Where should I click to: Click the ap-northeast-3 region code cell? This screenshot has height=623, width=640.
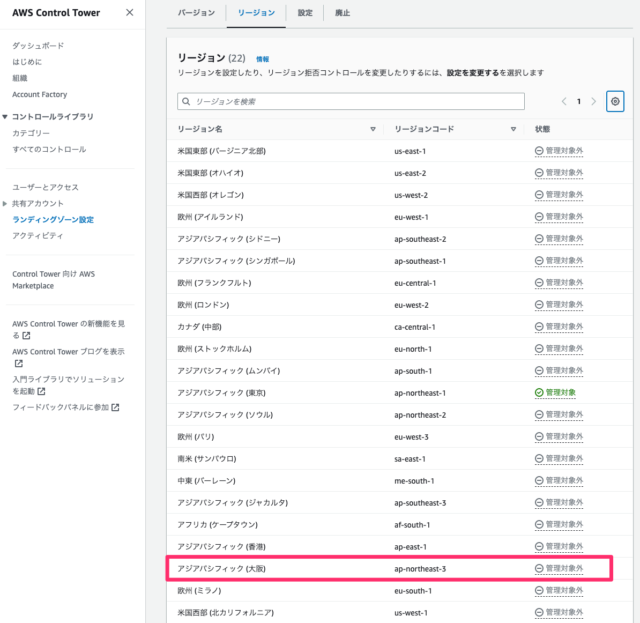pos(420,569)
